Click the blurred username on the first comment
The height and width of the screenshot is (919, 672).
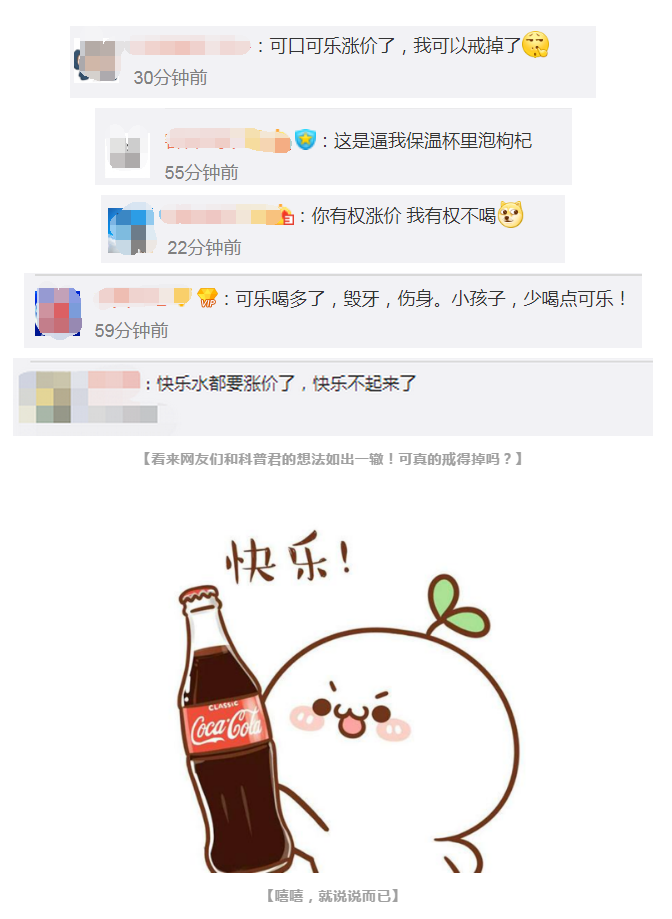tap(187, 46)
